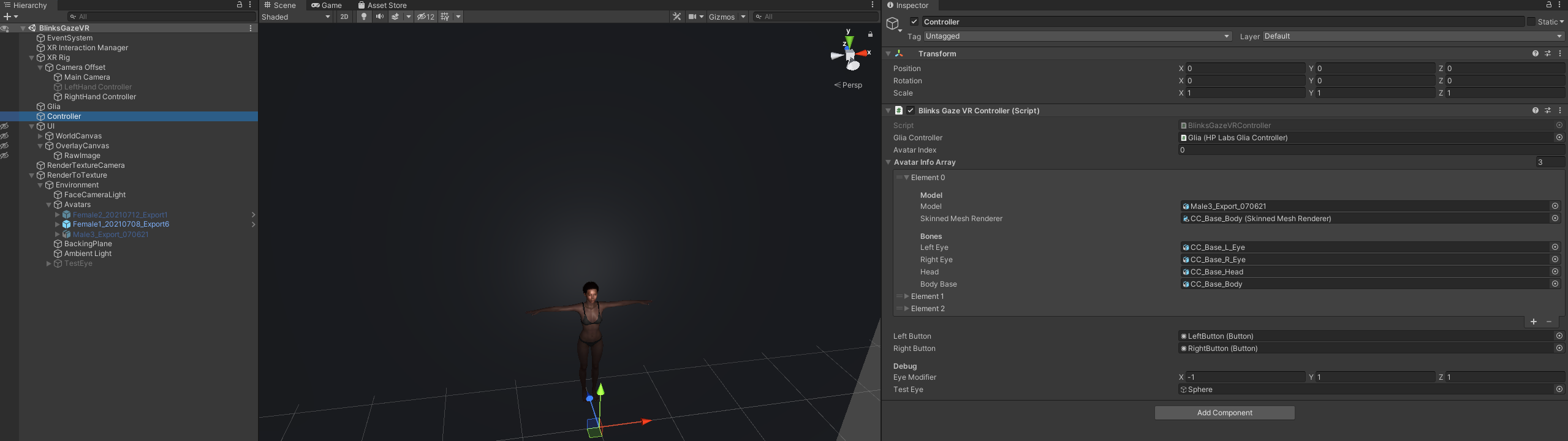Expand the TestEye hierarchy node
This screenshot has width=1568, height=441.
tap(49, 263)
